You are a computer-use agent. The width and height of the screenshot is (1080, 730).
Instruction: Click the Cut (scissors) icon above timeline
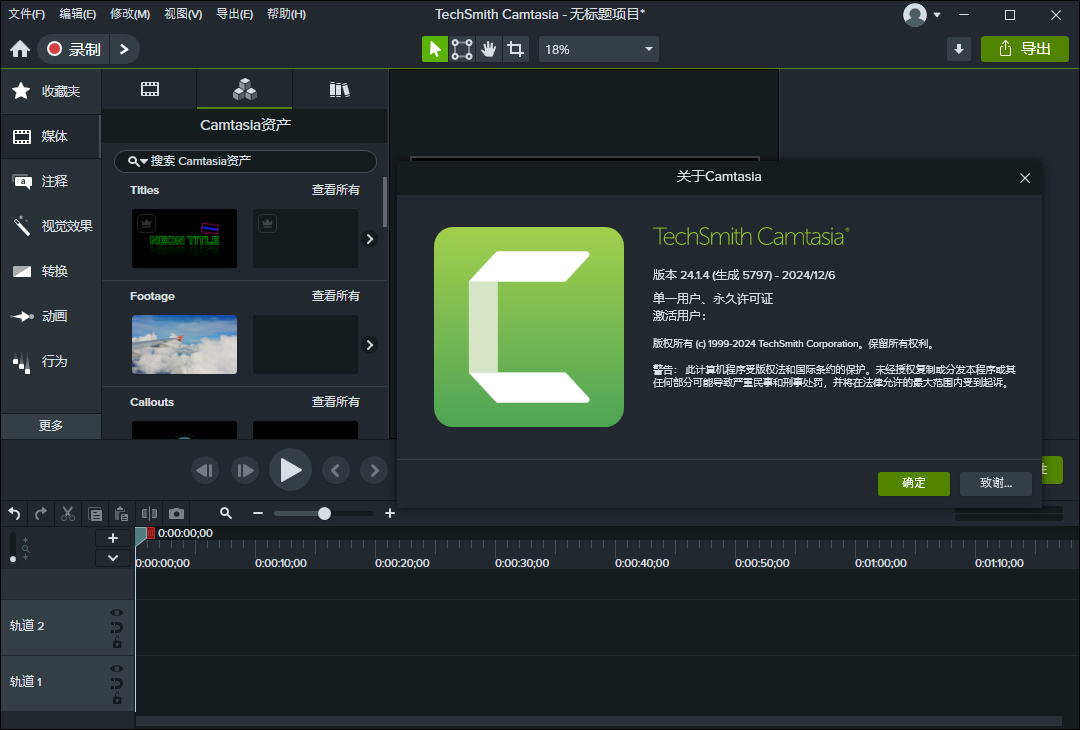tap(66, 513)
